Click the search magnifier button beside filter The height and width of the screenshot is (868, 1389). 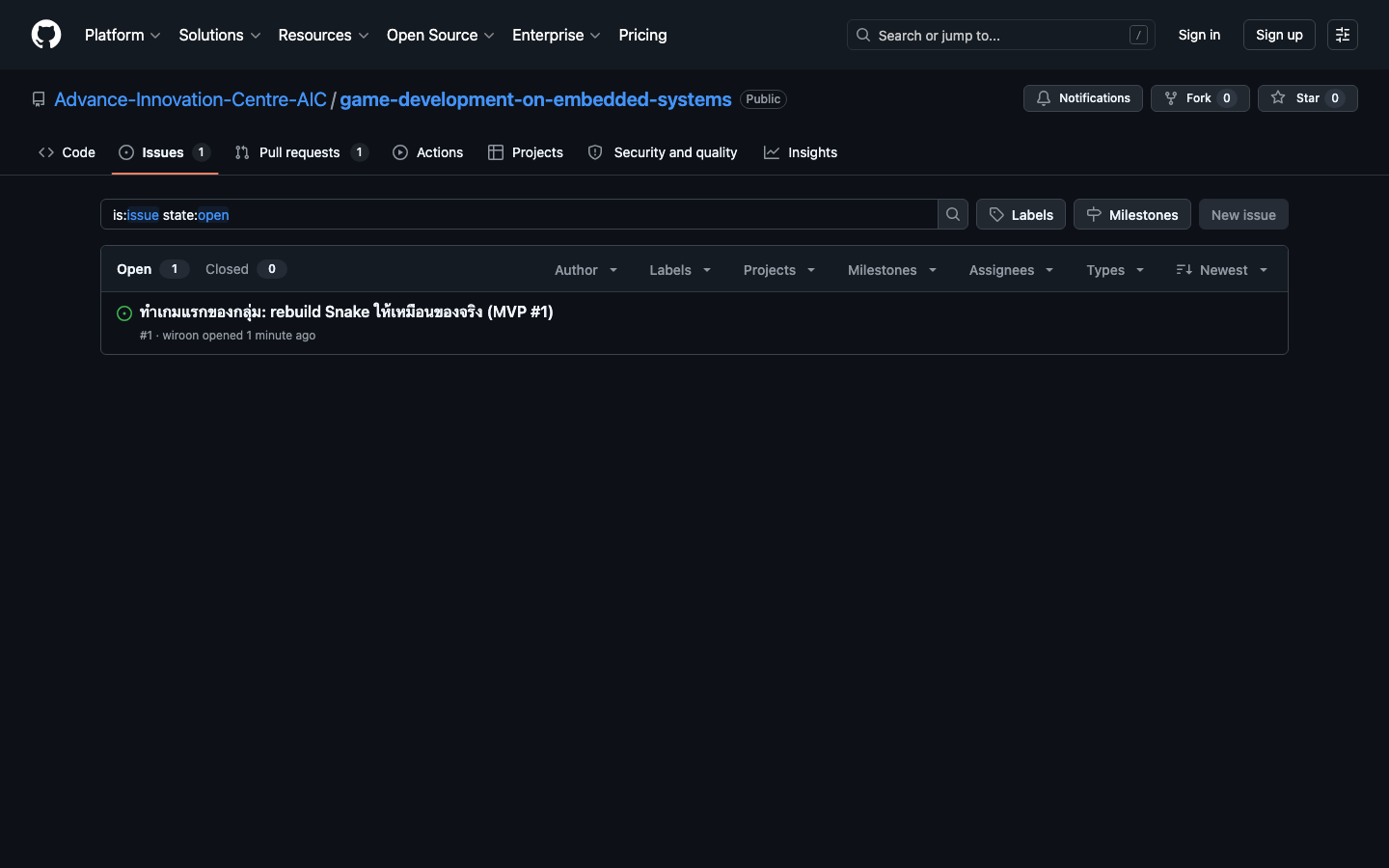click(953, 214)
